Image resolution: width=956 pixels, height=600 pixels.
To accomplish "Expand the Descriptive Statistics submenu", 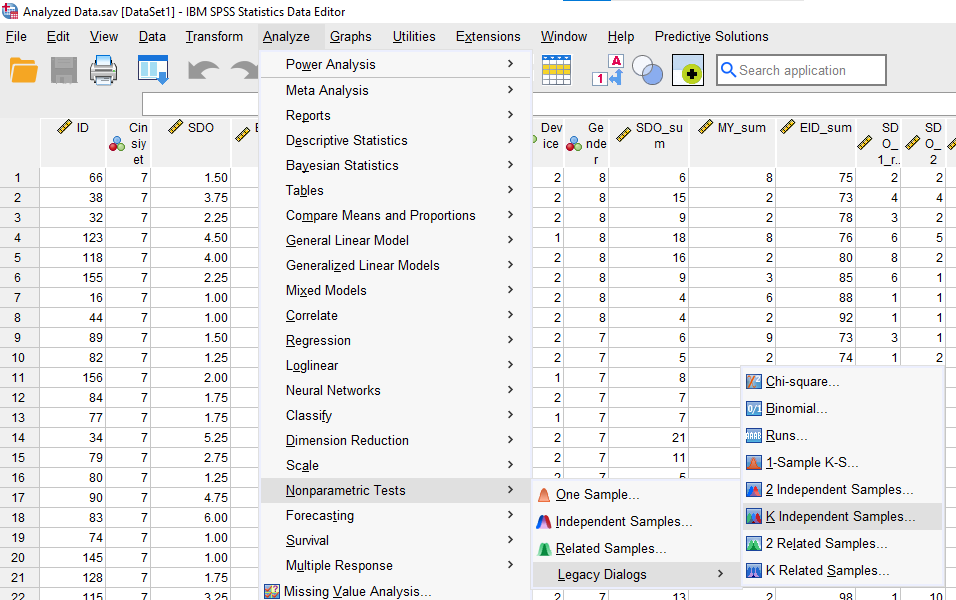I will (x=346, y=140).
